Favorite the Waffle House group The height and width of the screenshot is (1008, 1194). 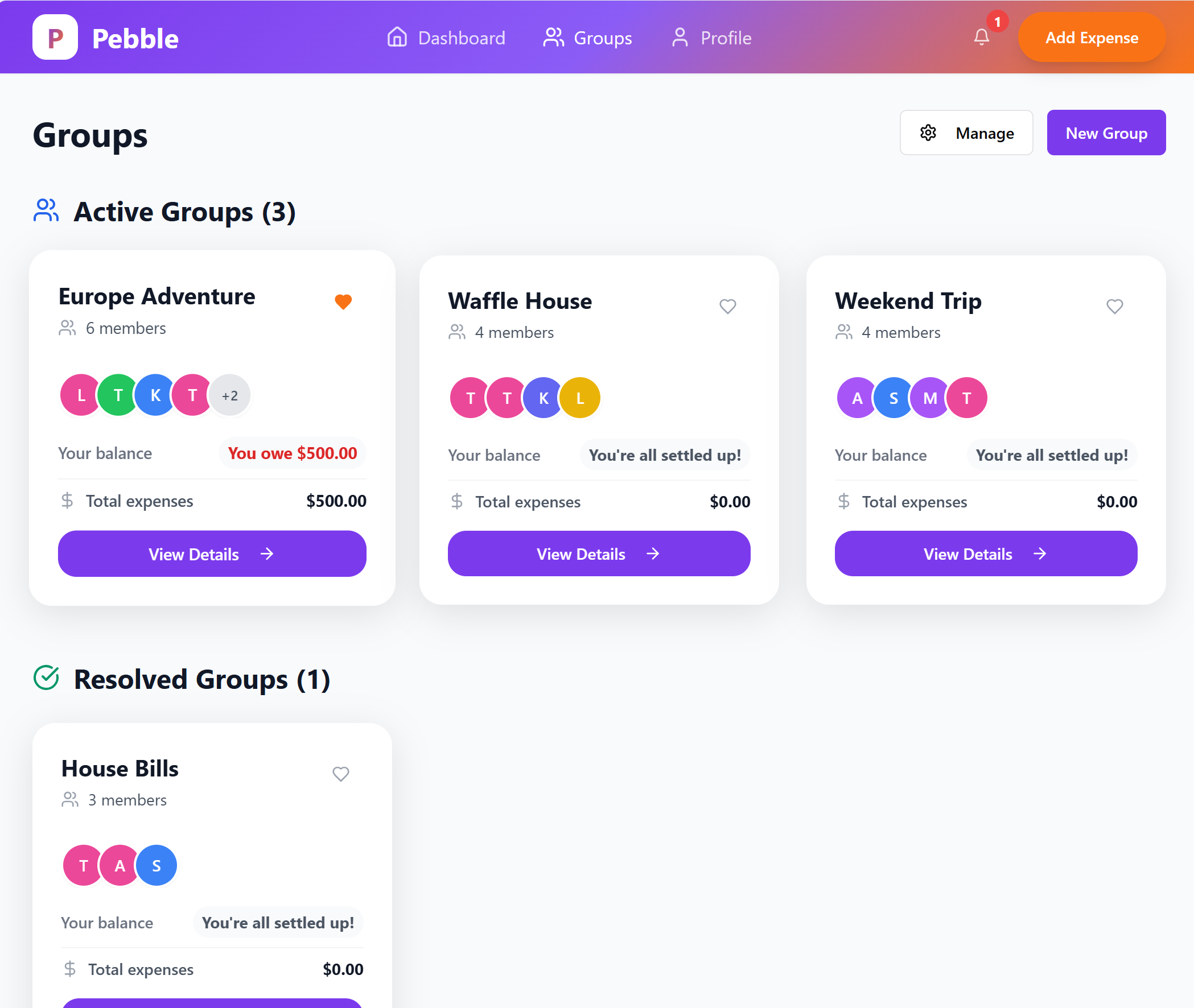[727, 306]
